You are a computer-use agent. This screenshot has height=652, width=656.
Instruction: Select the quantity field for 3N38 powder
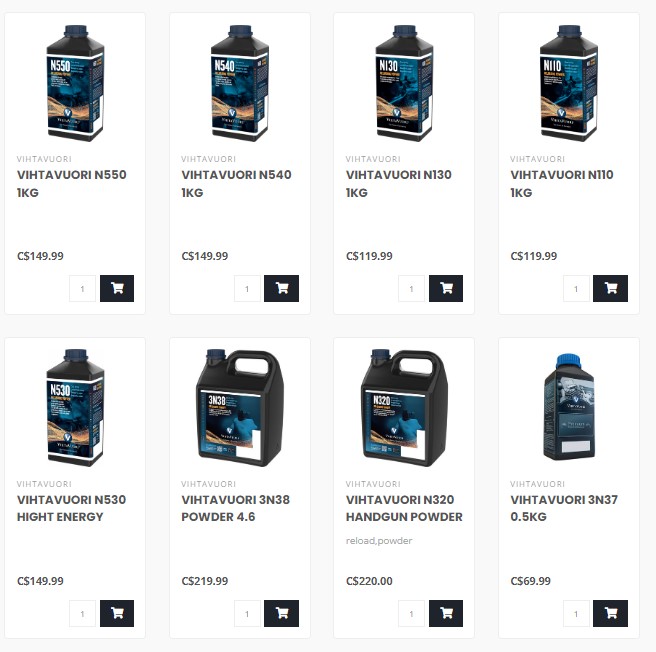tap(247, 613)
